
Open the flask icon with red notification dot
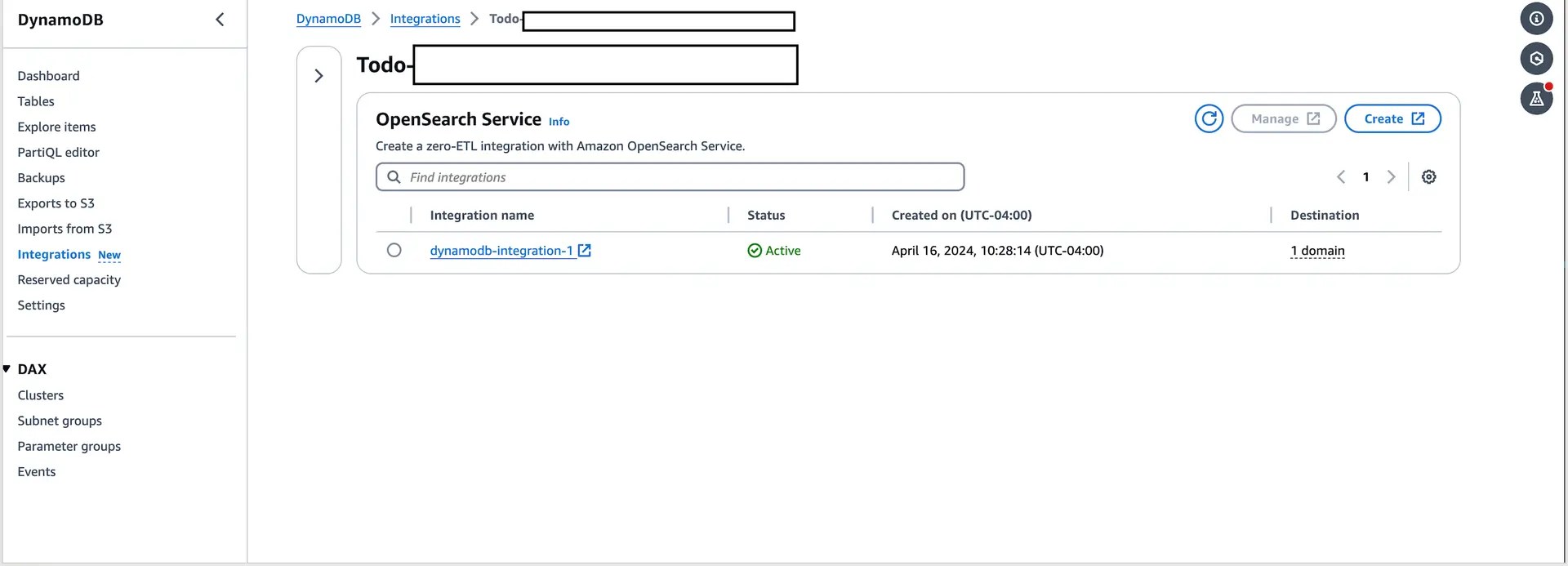click(x=1536, y=99)
